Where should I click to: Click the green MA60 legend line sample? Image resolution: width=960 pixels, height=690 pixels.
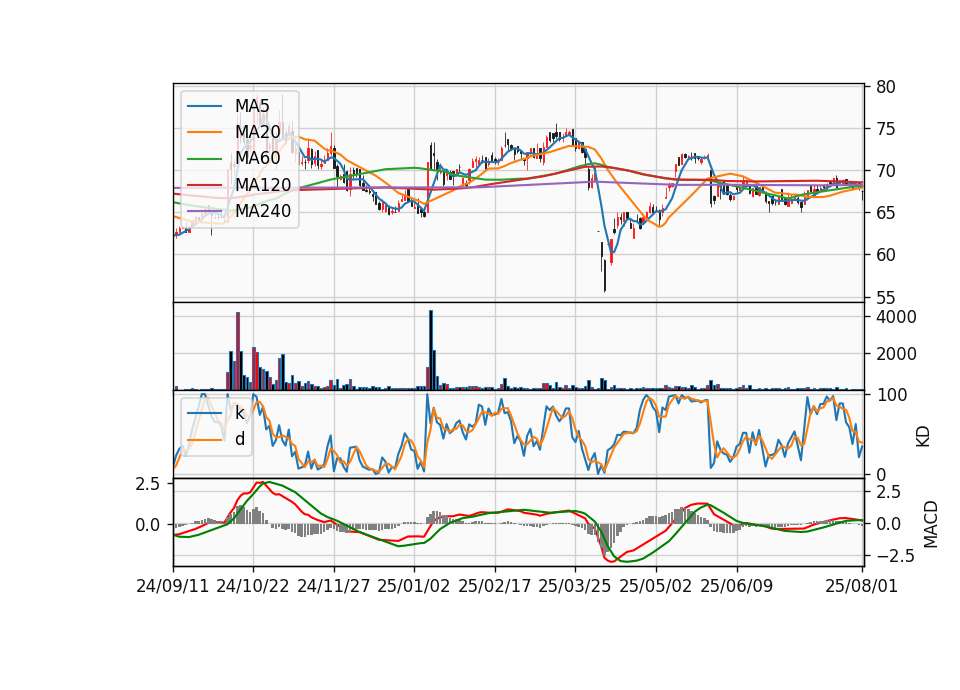coord(204,159)
